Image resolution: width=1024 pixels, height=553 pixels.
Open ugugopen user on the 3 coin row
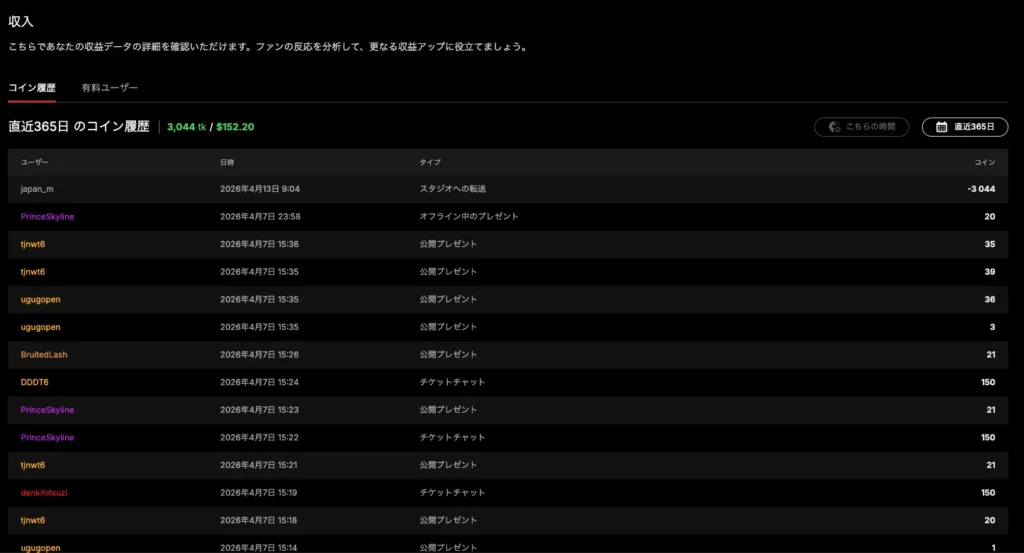40,327
